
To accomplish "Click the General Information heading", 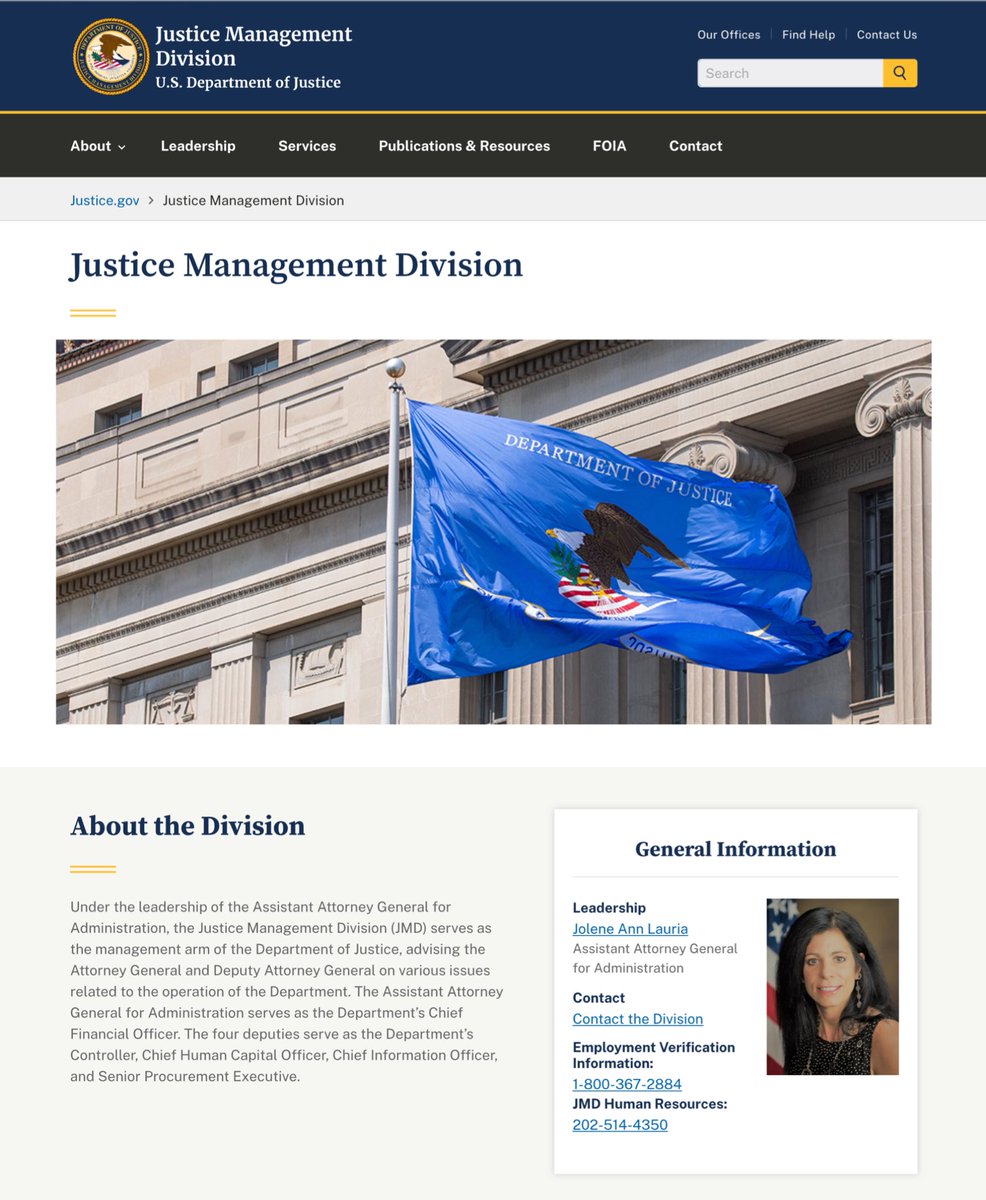I will [x=735, y=849].
